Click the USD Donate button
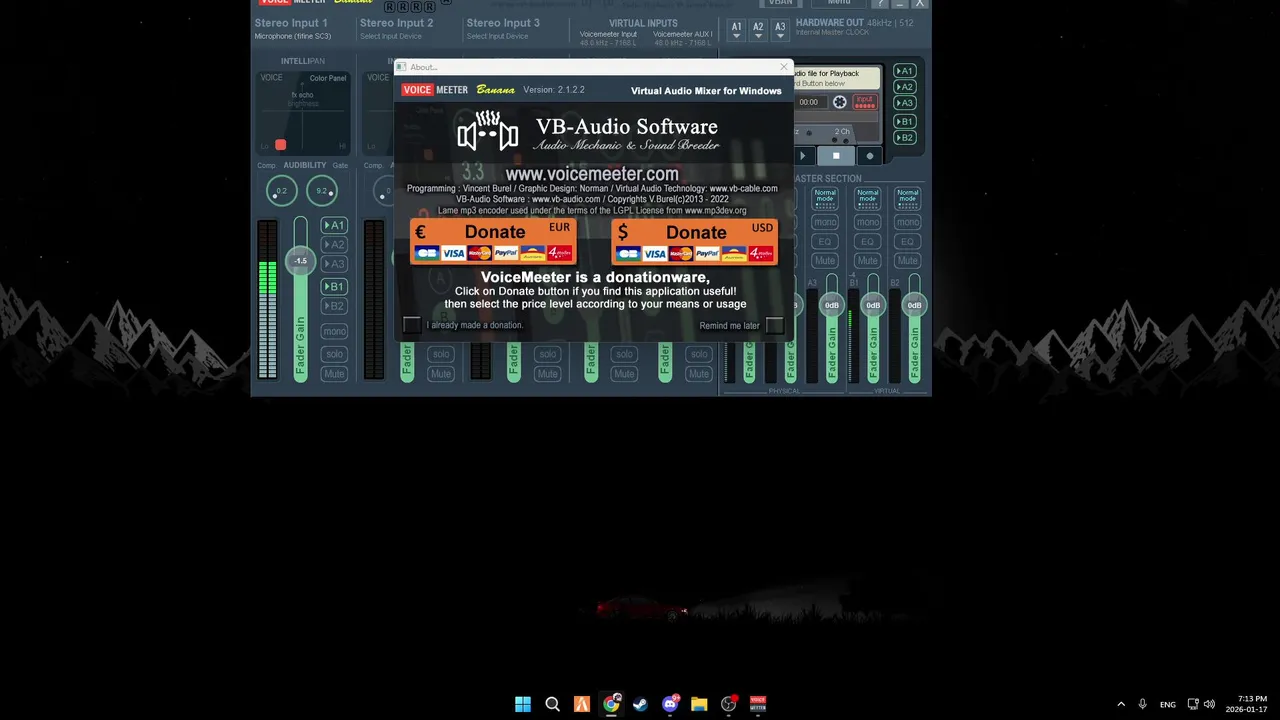 695,241
